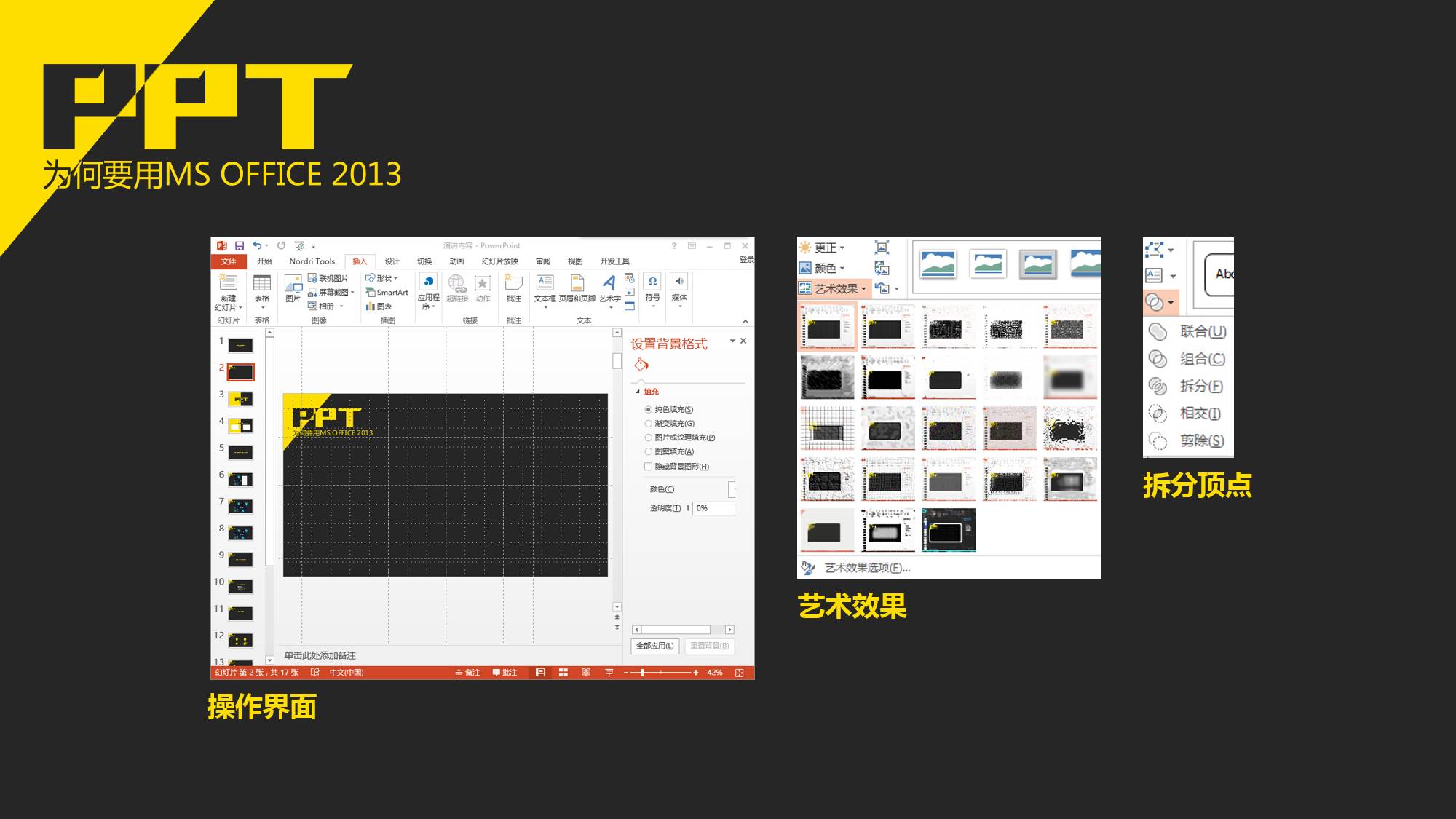Check 隐藏背景图形(H) checkbox

click(648, 467)
